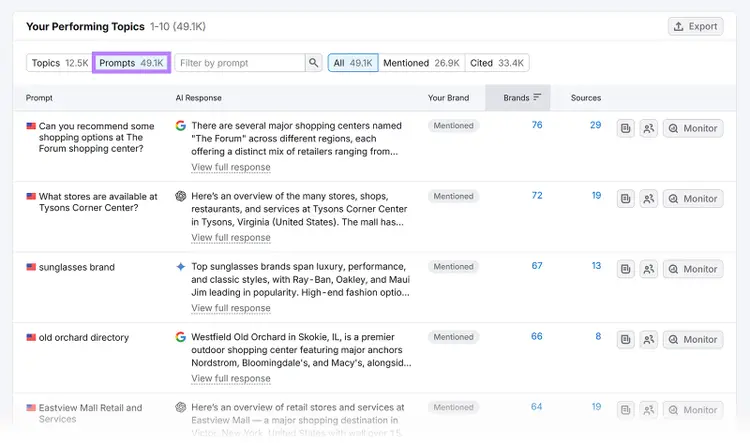Click ChatGPT icon in Eastview Mall row
Image resolution: width=750 pixels, height=443 pixels.
coord(180,407)
